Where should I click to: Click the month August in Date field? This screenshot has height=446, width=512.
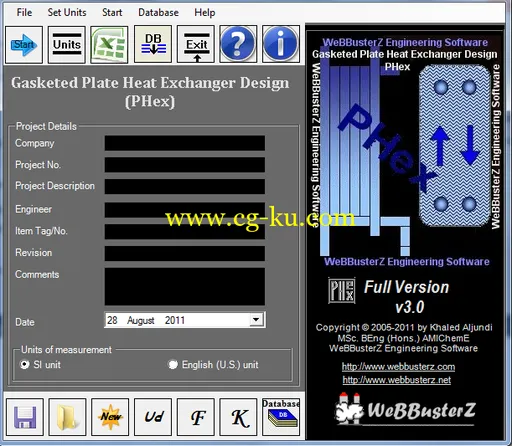pos(141,320)
